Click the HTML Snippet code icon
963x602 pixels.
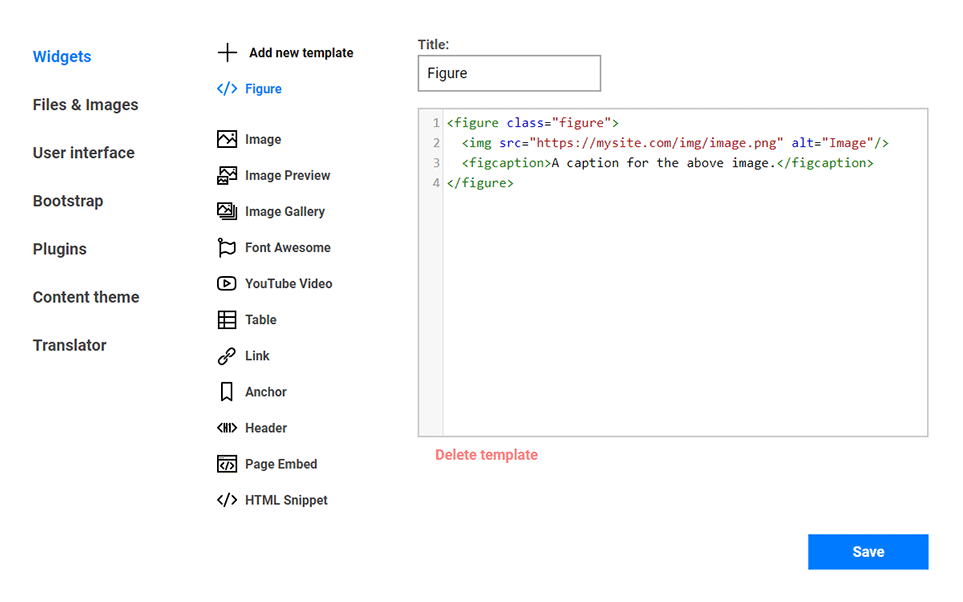(227, 500)
